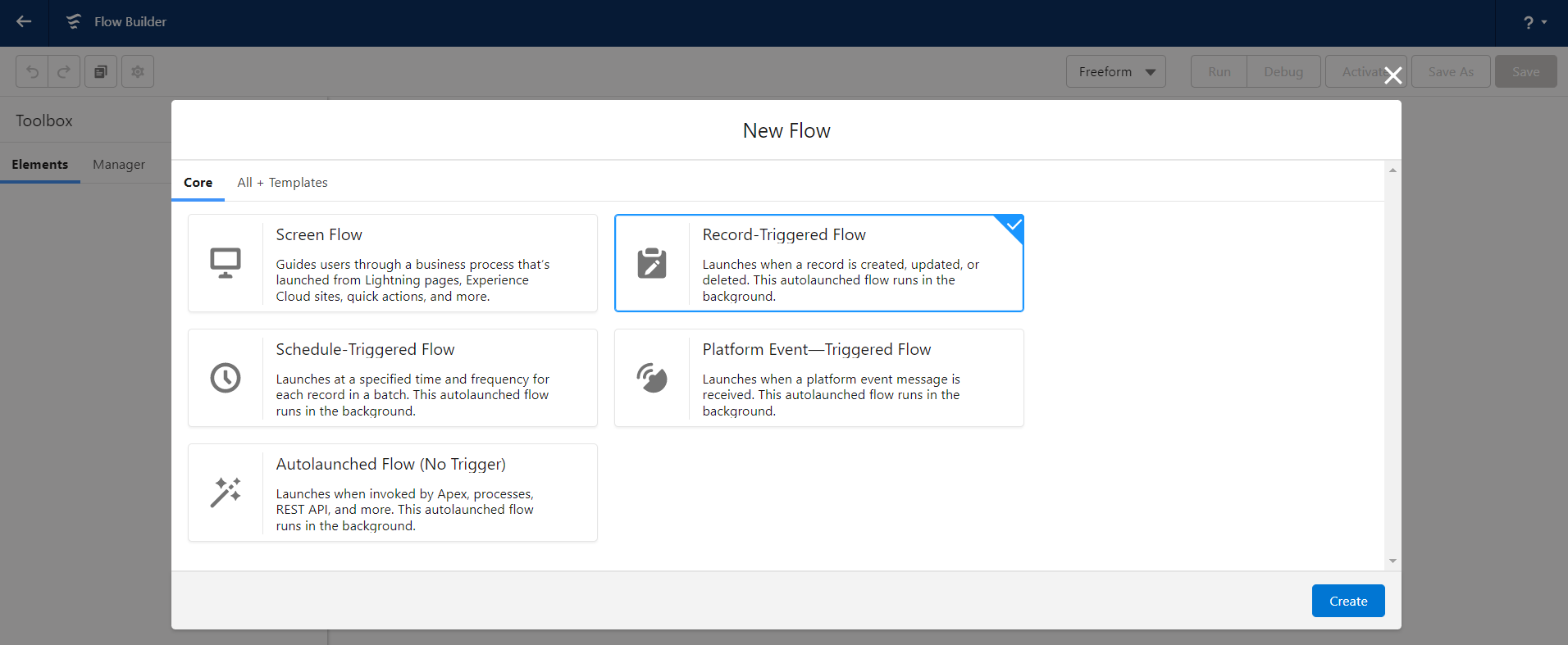Toggle the checkmark on Record-Triggered Flow

pyautogui.click(x=1014, y=225)
